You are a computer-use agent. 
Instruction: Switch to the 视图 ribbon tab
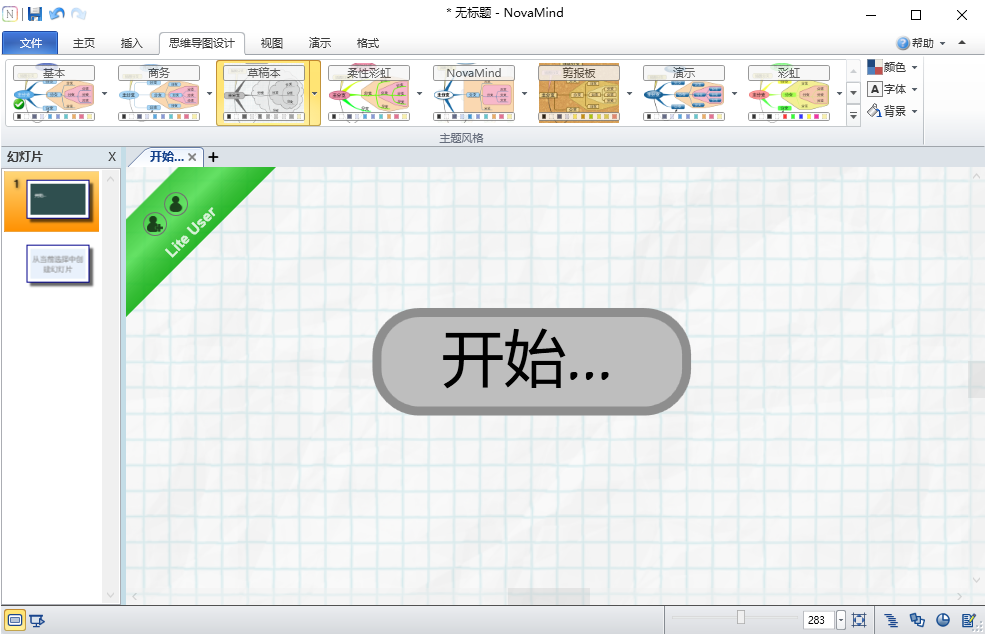point(272,43)
